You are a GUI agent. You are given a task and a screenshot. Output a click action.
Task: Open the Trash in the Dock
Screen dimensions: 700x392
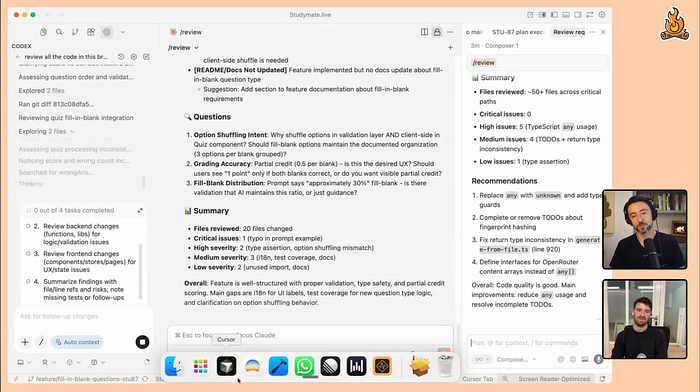coord(445,367)
